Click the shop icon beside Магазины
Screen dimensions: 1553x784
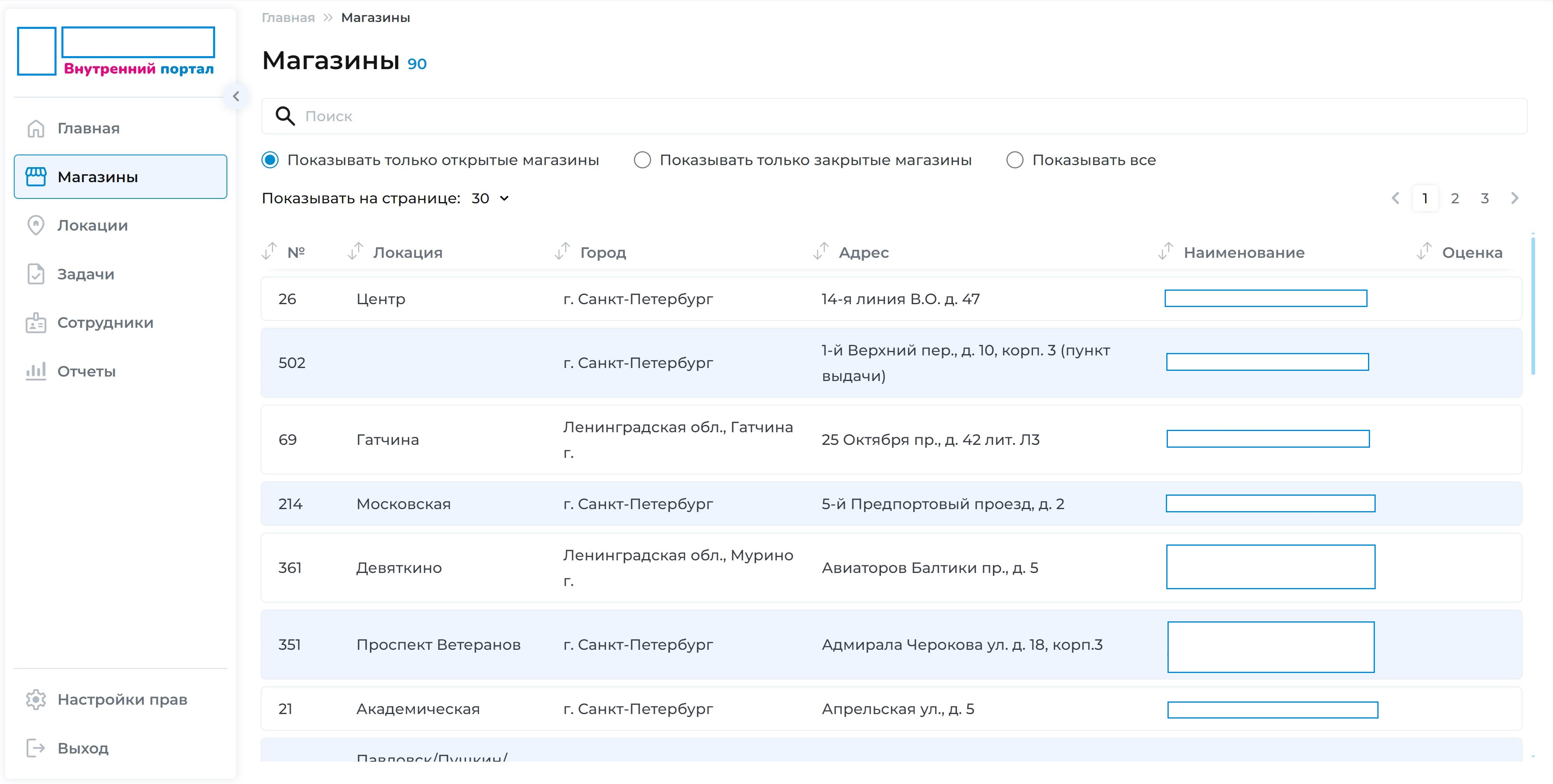click(x=35, y=177)
